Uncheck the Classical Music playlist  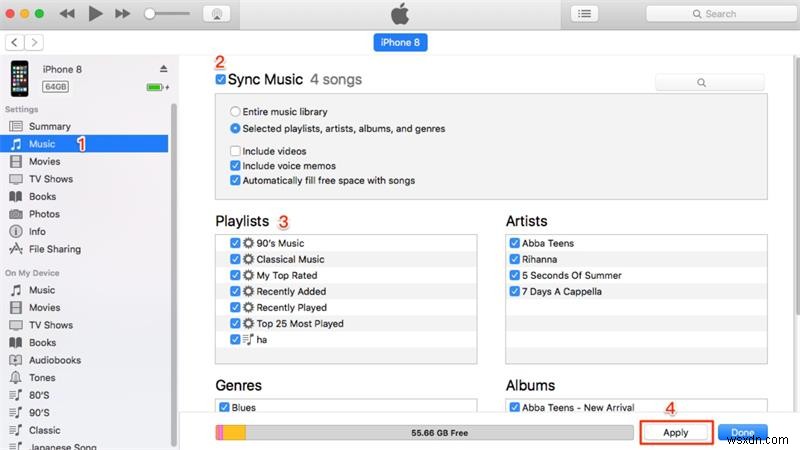coord(235,259)
